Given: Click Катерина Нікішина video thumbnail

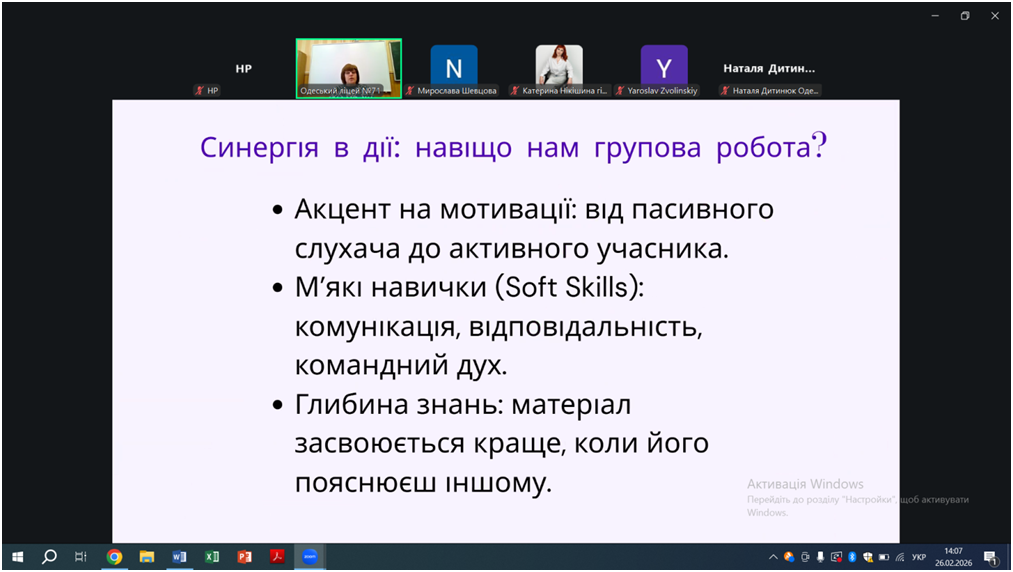Looking at the screenshot, I should 559,68.
